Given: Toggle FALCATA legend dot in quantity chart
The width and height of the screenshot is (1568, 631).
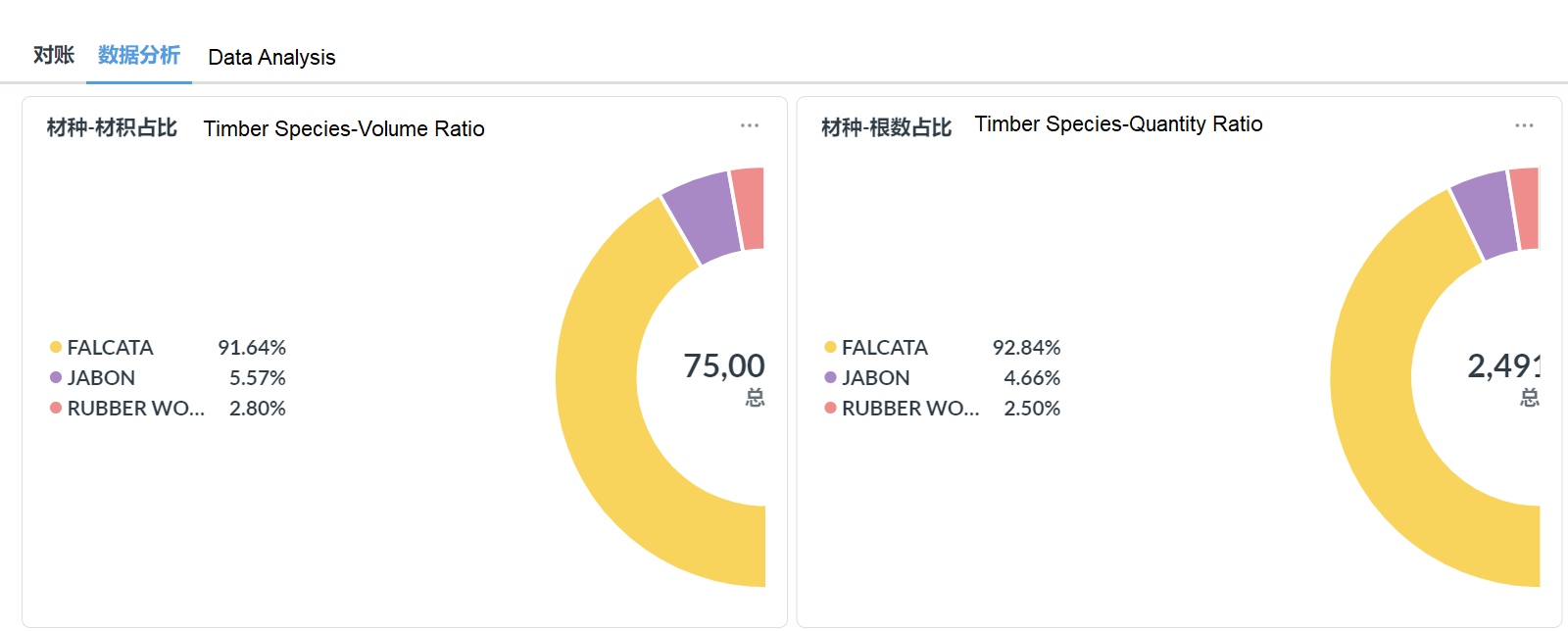Looking at the screenshot, I should pos(830,347).
